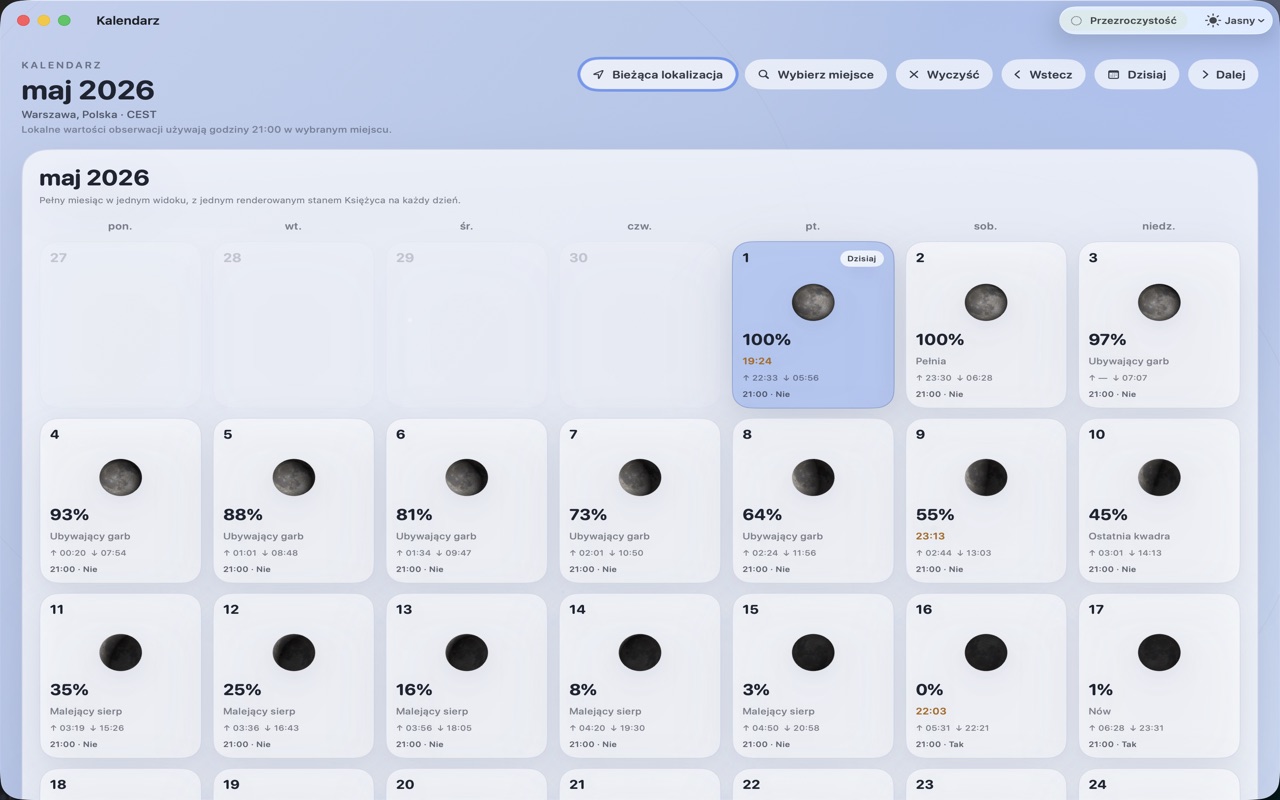Click the 16% value on May 13
1280x800 pixels.
pos(414,690)
